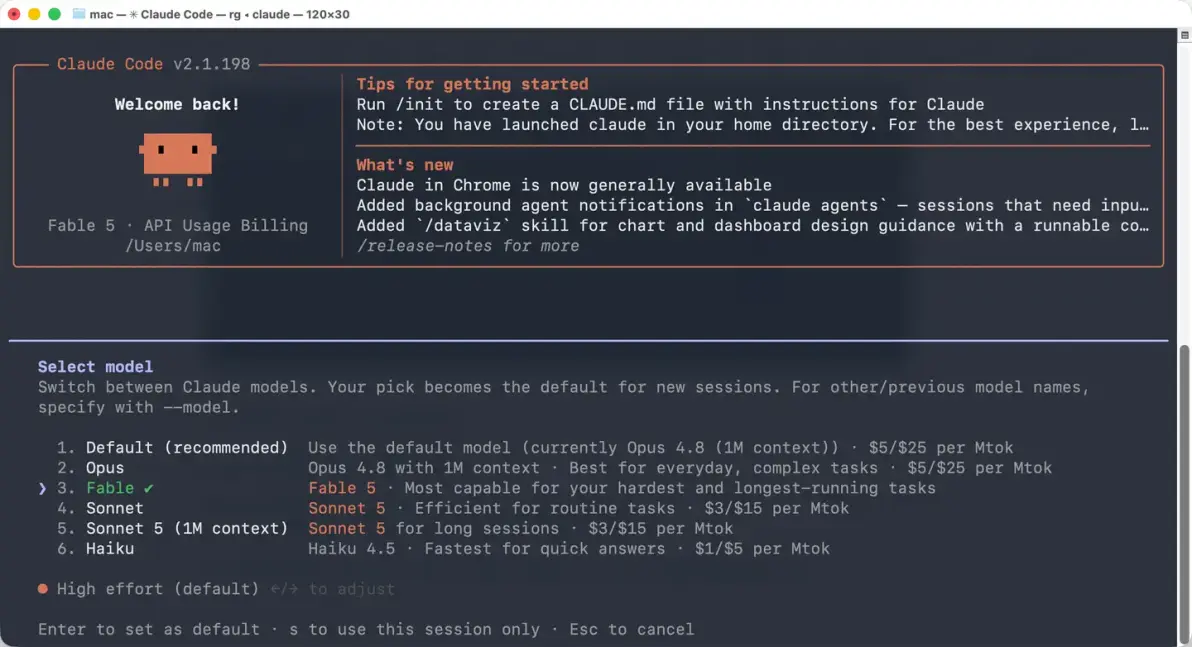Click the selection arrow before option 3
This screenshot has width=1192, height=647.
point(43,488)
